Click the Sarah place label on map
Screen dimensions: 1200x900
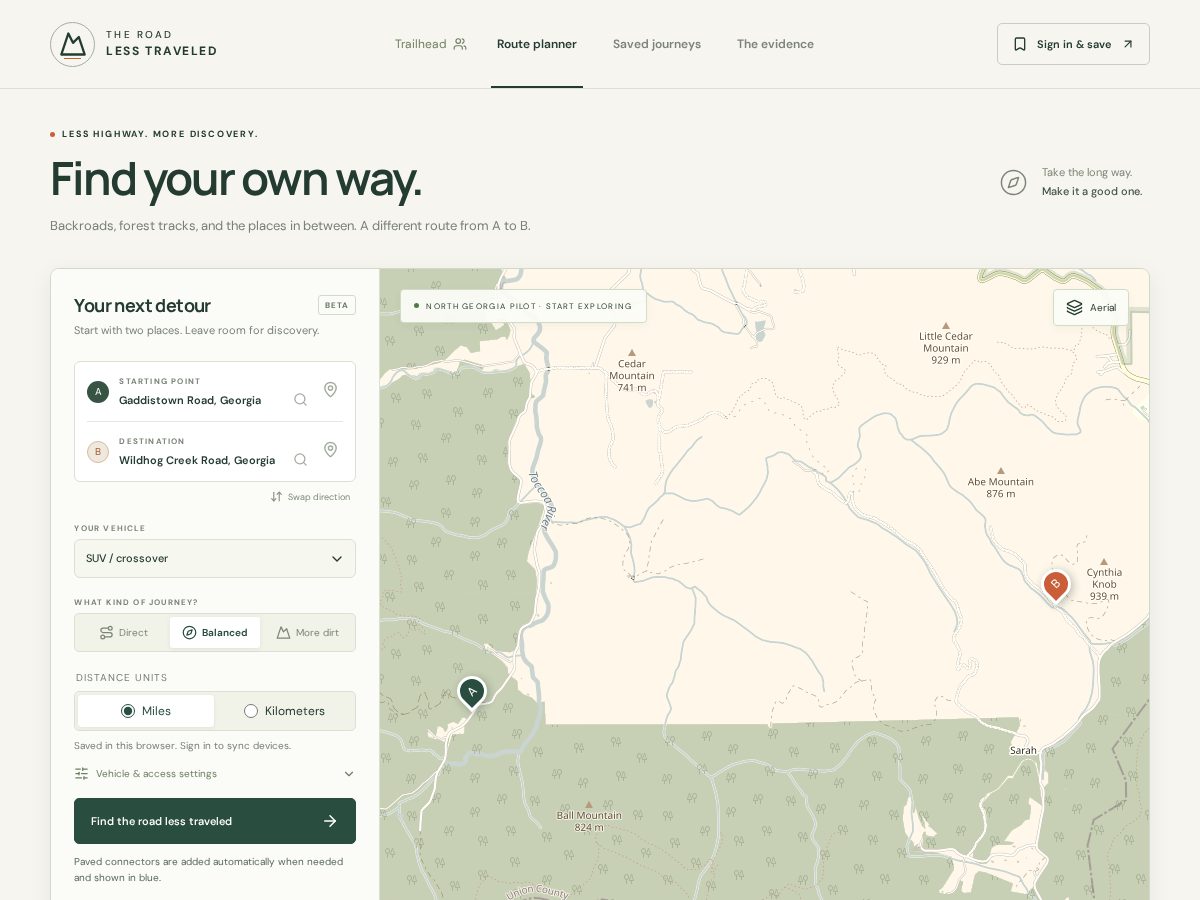[x=1023, y=750]
